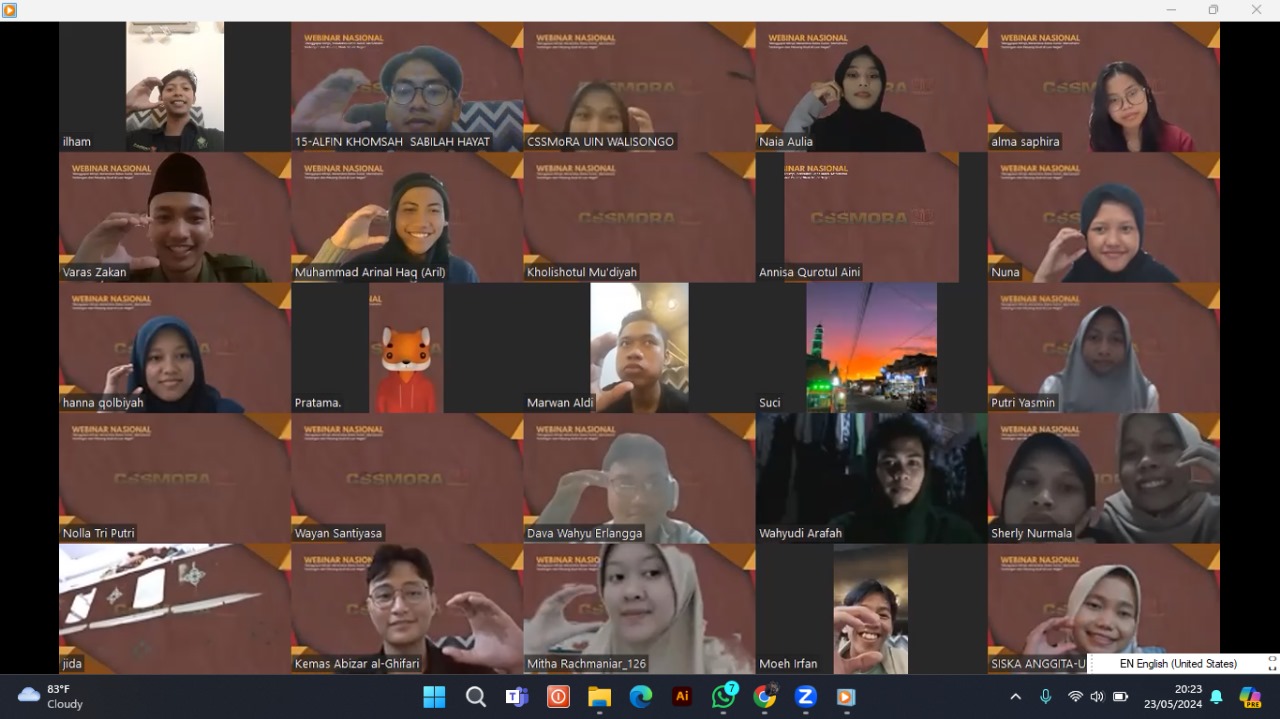Click the media player taskbar icon
1280x719 pixels.
(846, 697)
